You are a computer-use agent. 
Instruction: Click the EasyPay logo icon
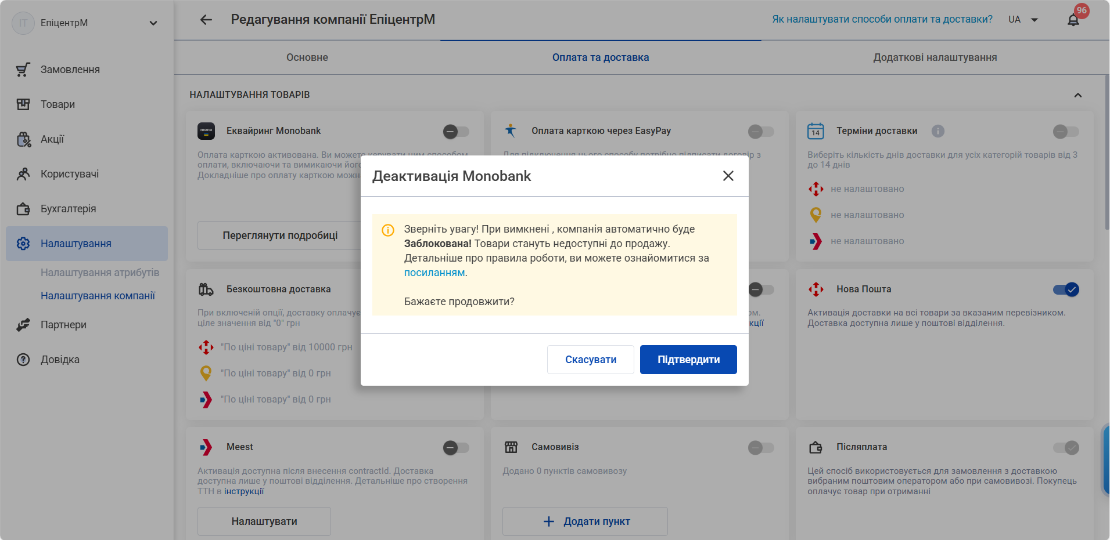[510, 130]
